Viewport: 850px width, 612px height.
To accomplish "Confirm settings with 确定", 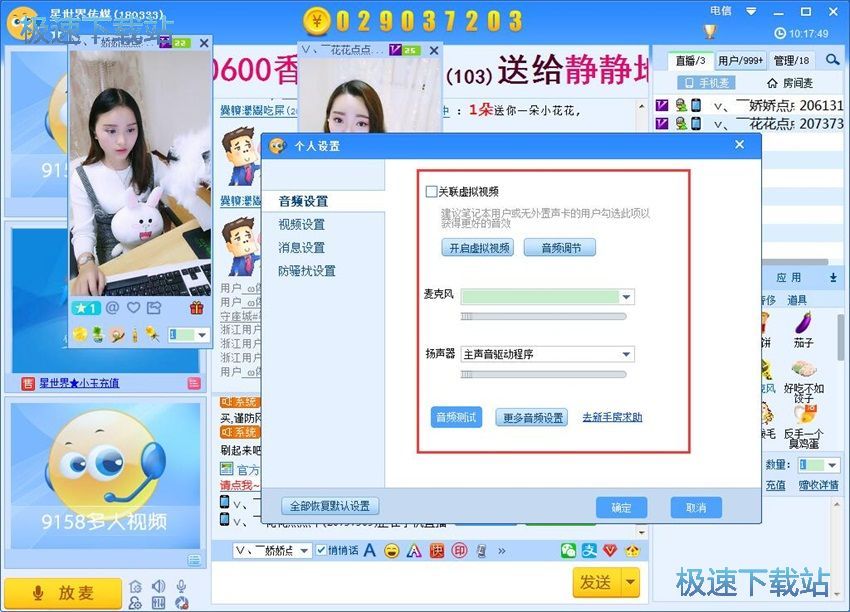I will 621,507.
